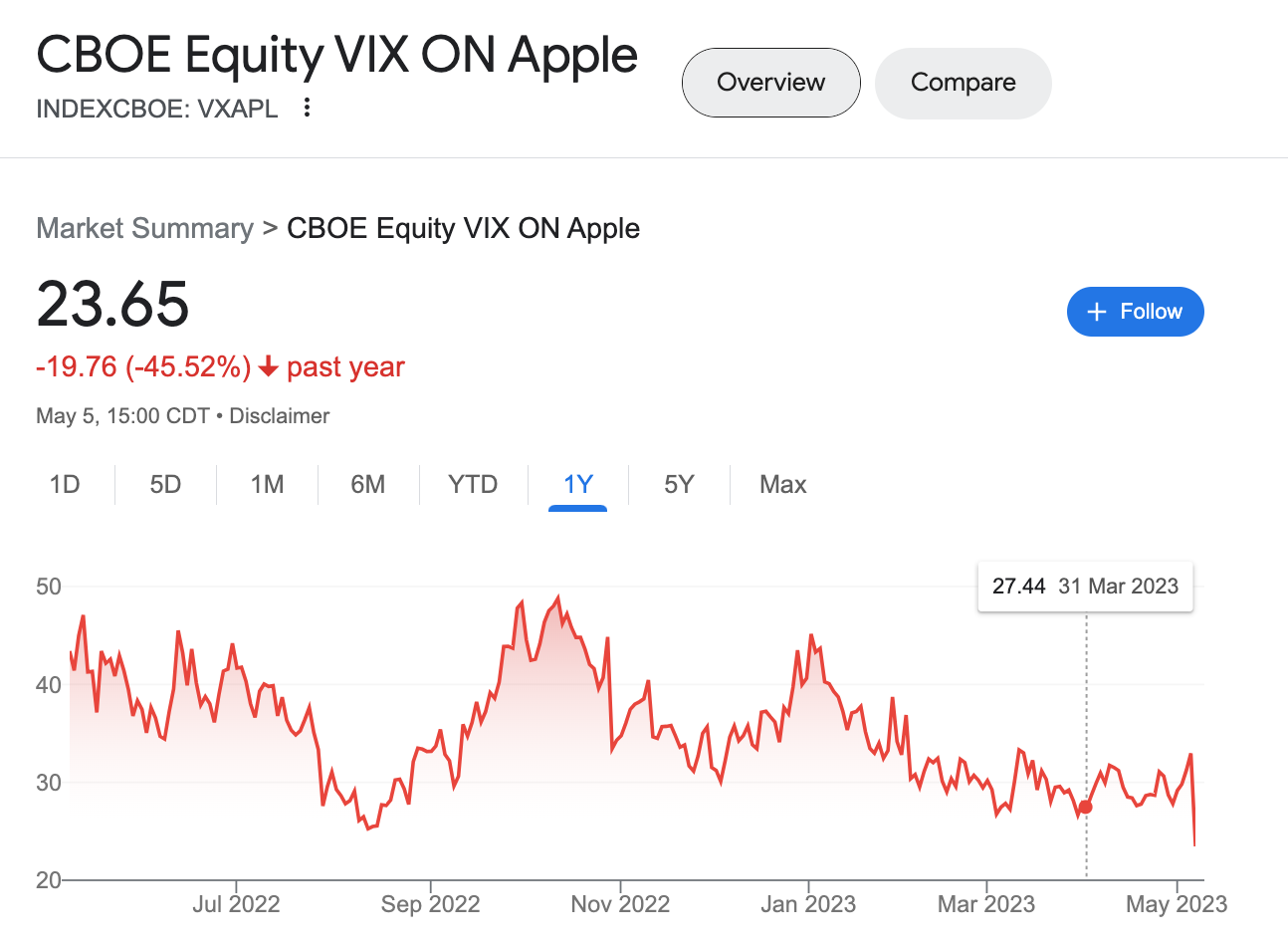Screen dimensions: 1288x946
Task: Open the three-dot menu beside VXAPL
Action: (x=307, y=108)
